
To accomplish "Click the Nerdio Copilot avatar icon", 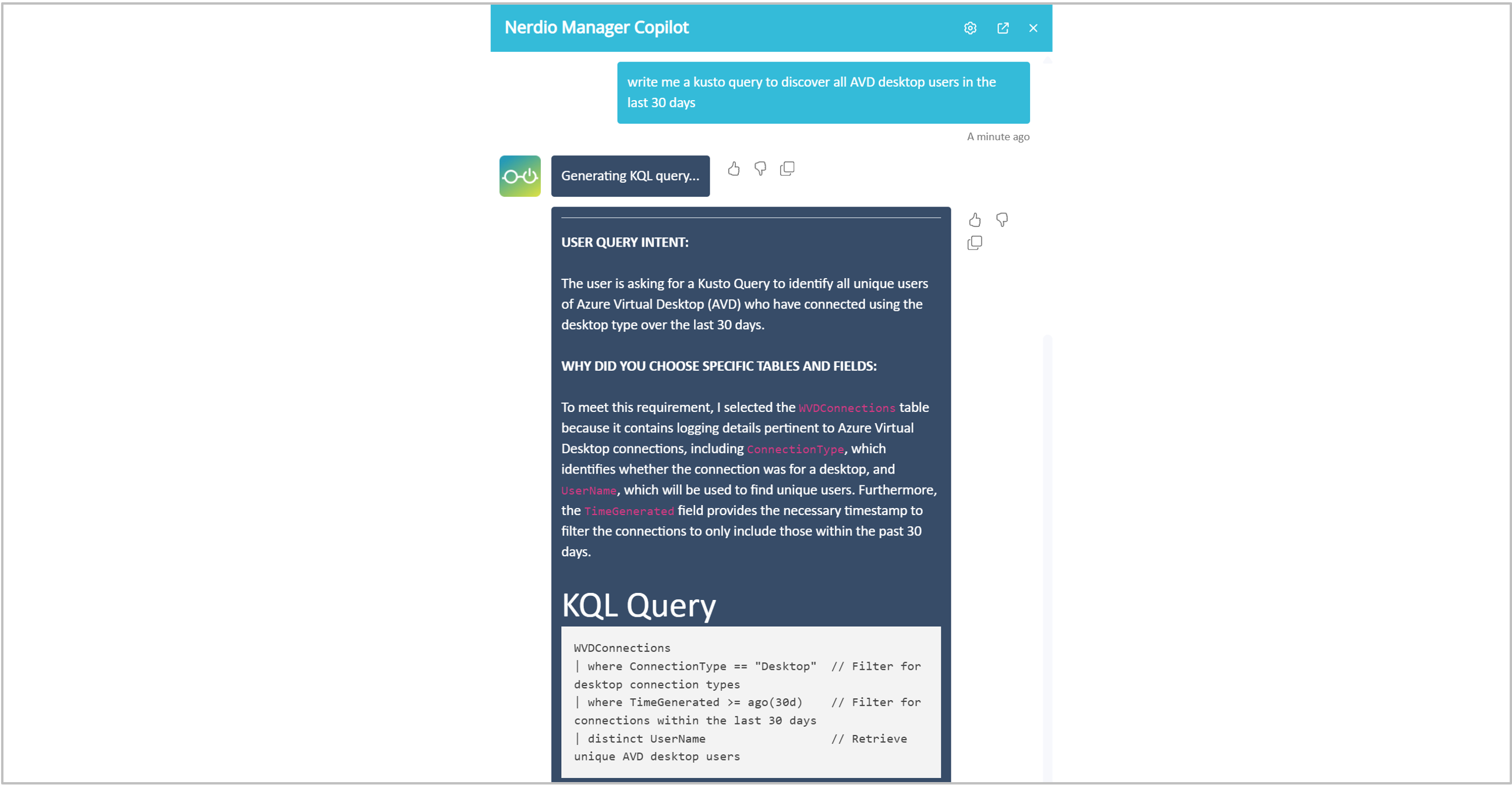I will 519,176.
